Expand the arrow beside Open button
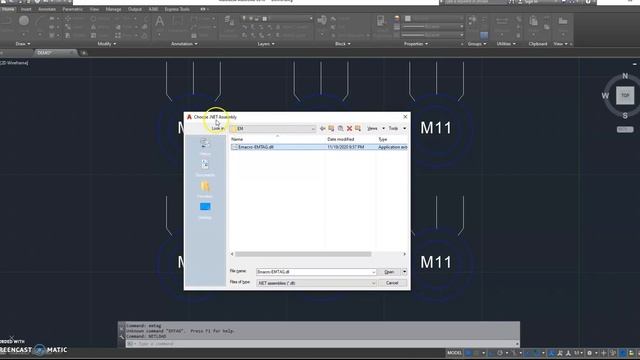Screen dimensions: 640x360 tap(404, 272)
